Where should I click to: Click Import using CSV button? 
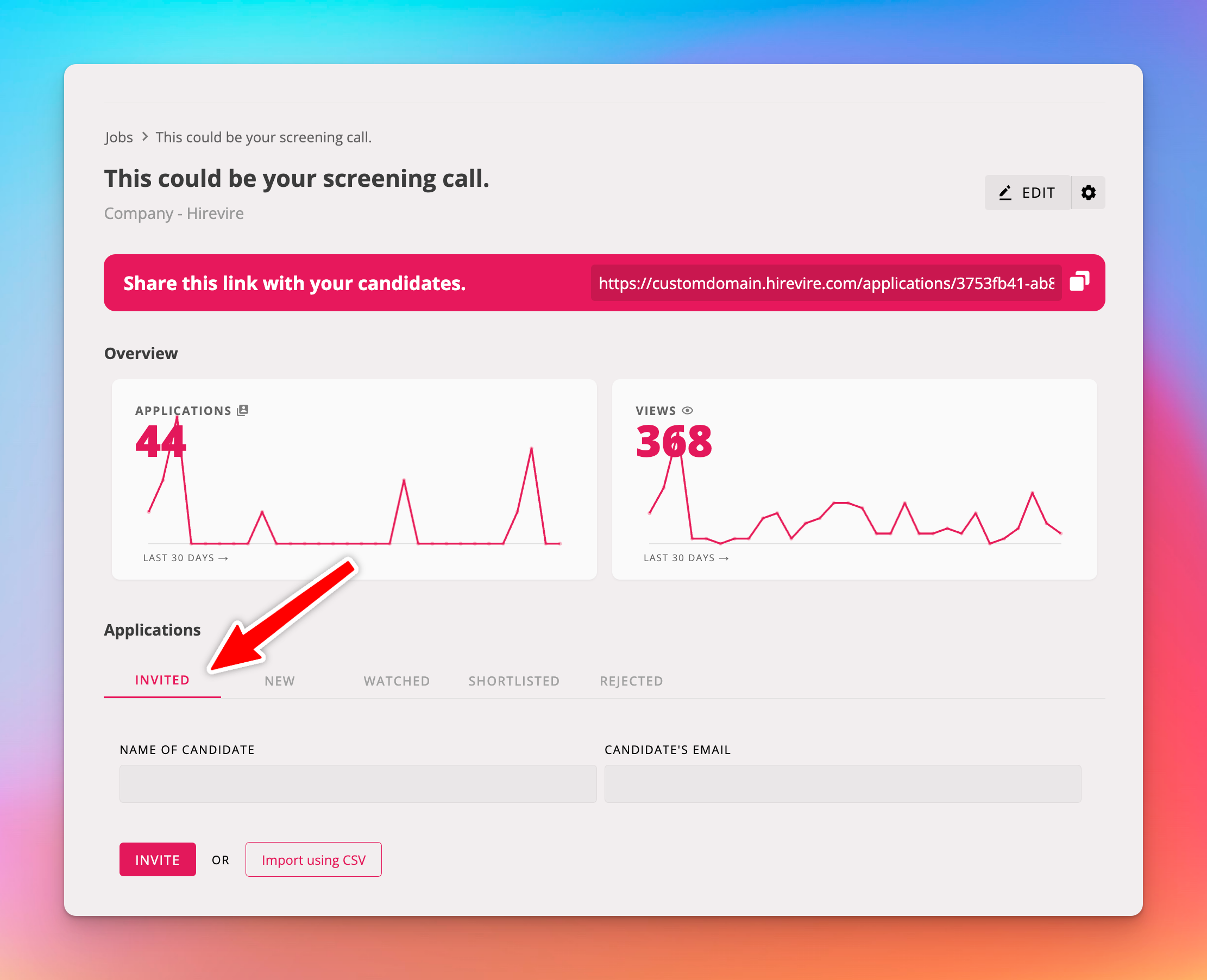(313, 860)
